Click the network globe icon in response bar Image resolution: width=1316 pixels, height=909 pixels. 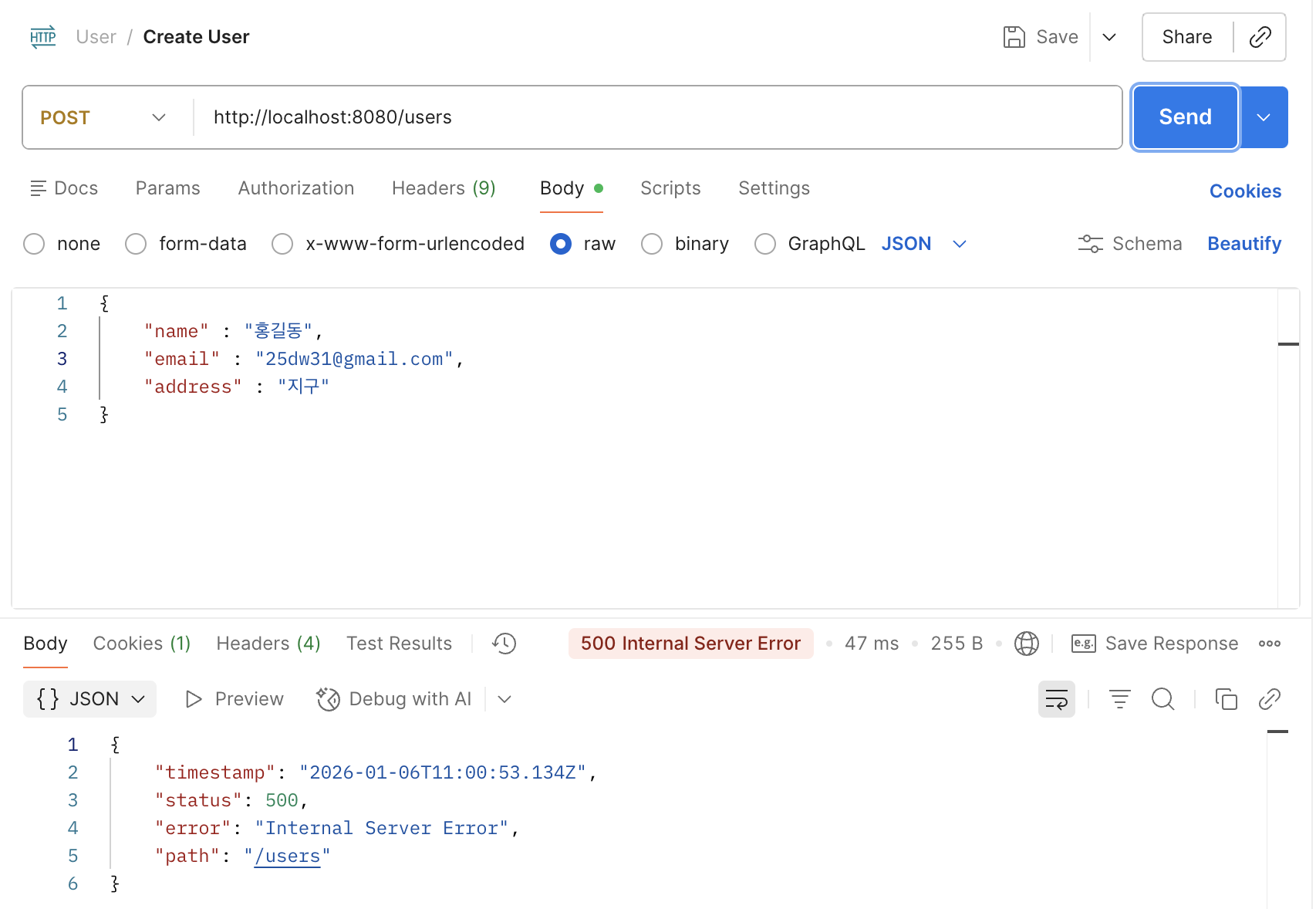(1026, 644)
